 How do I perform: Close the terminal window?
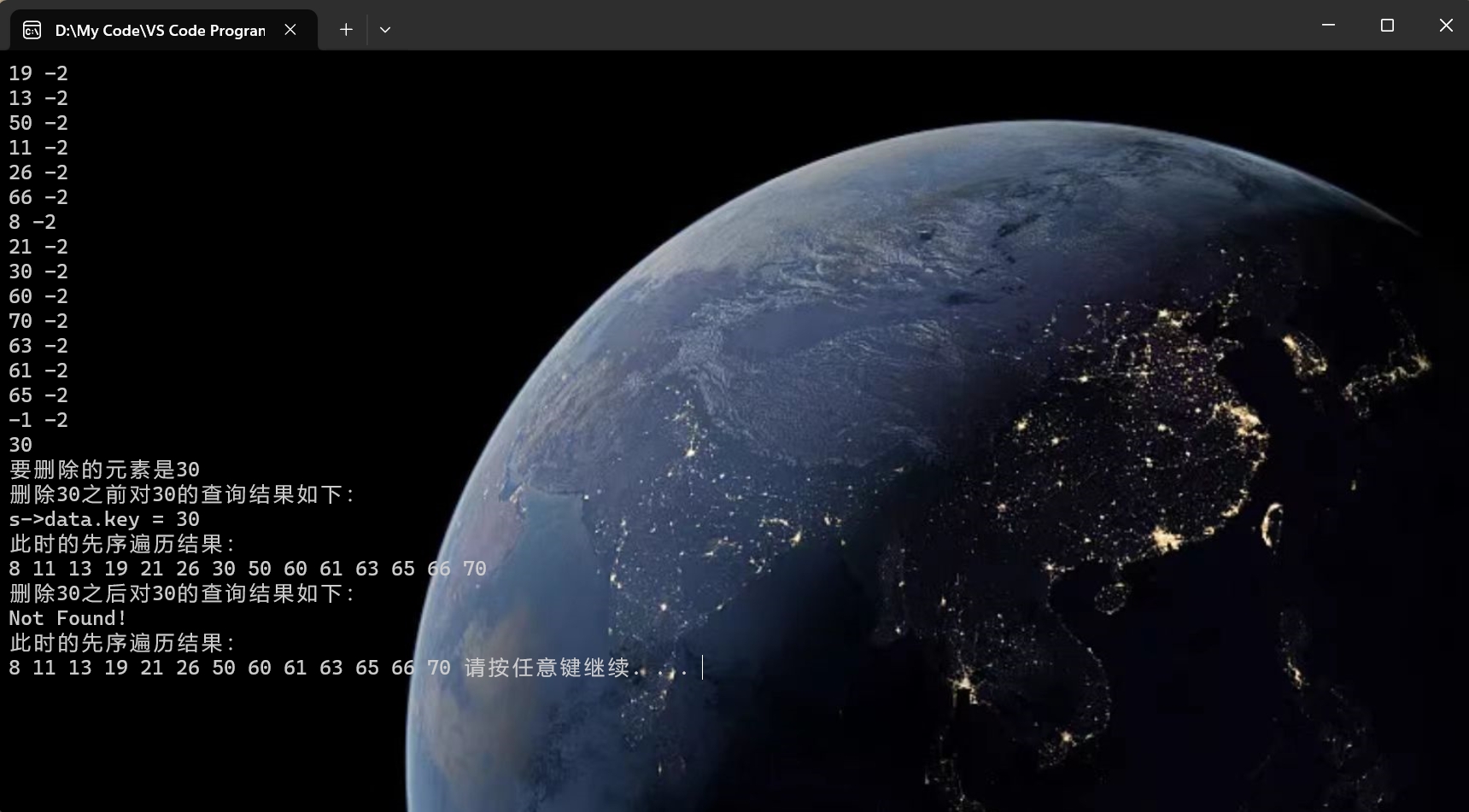coord(1446,26)
